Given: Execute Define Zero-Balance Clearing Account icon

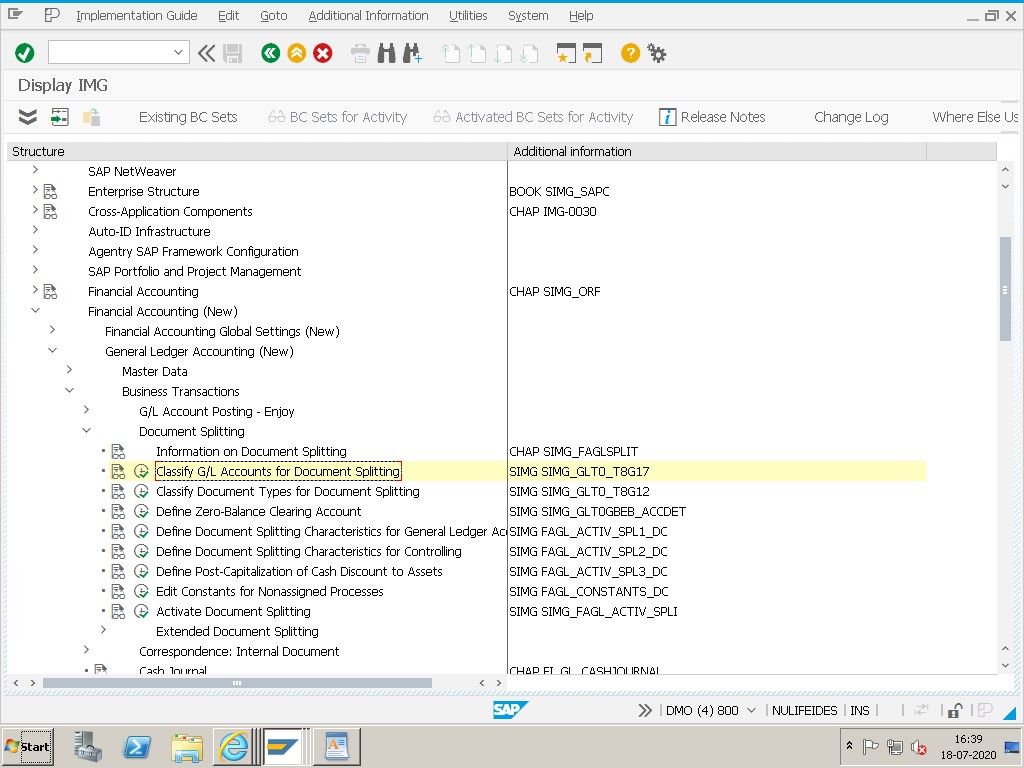Looking at the screenshot, I should (141, 511).
